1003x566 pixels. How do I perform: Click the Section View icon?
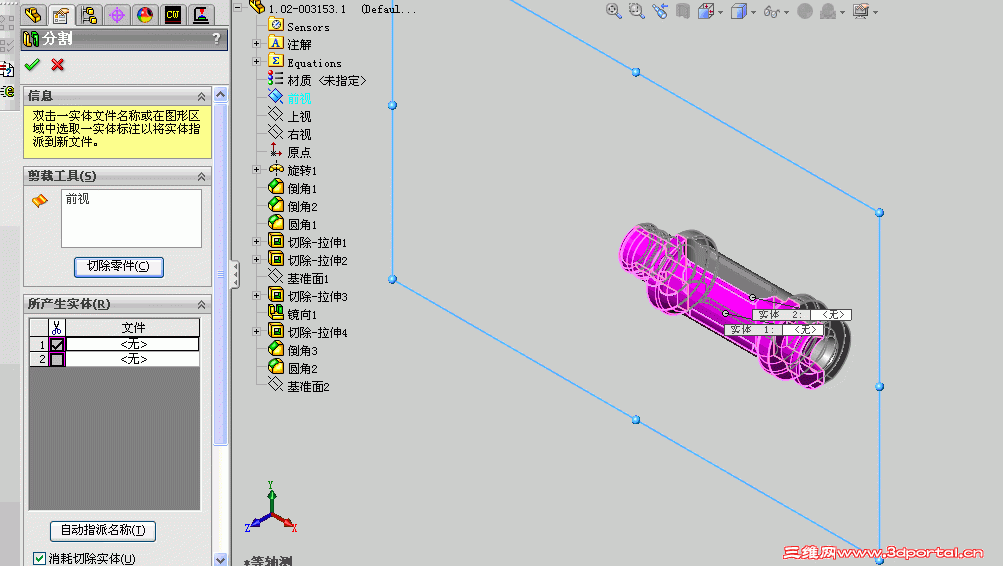coord(683,11)
